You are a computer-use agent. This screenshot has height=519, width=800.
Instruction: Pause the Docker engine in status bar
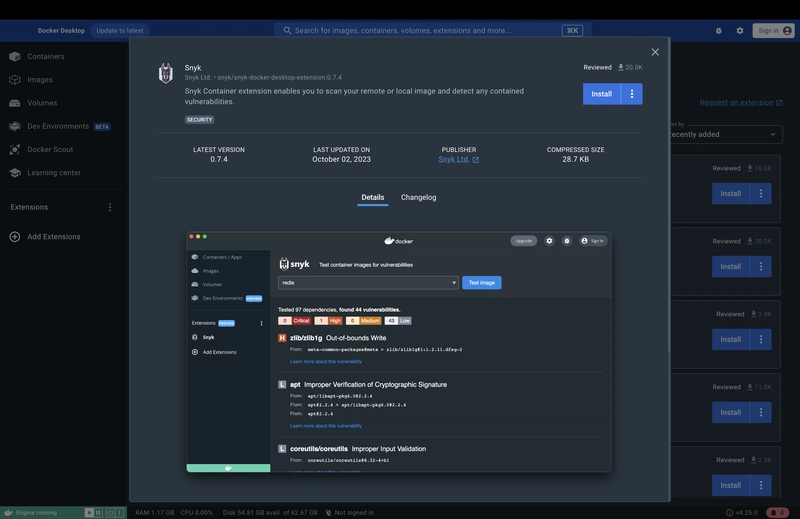(x=99, y=512)
